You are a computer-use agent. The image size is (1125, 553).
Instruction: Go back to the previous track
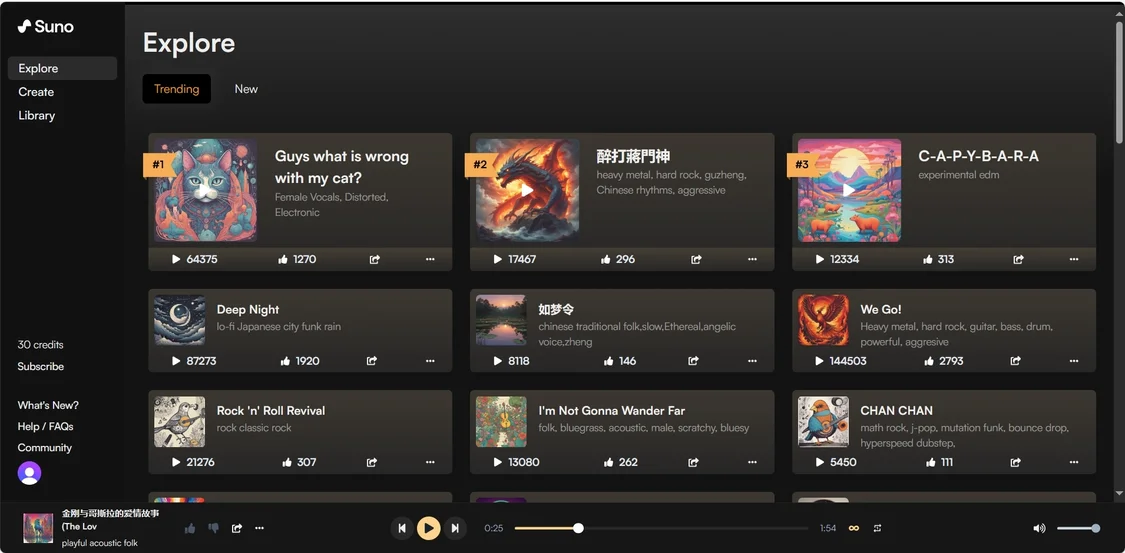point(402,528)
